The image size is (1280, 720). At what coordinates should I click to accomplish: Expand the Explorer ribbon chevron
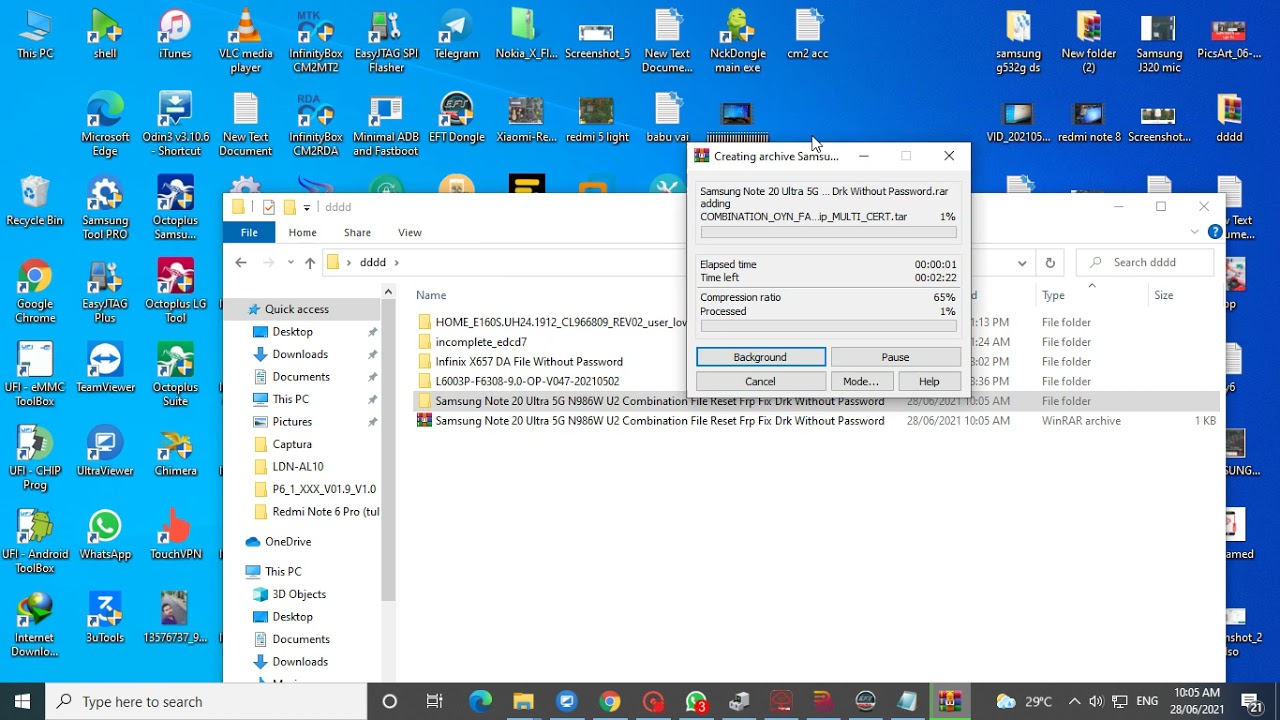(1194, 232)
